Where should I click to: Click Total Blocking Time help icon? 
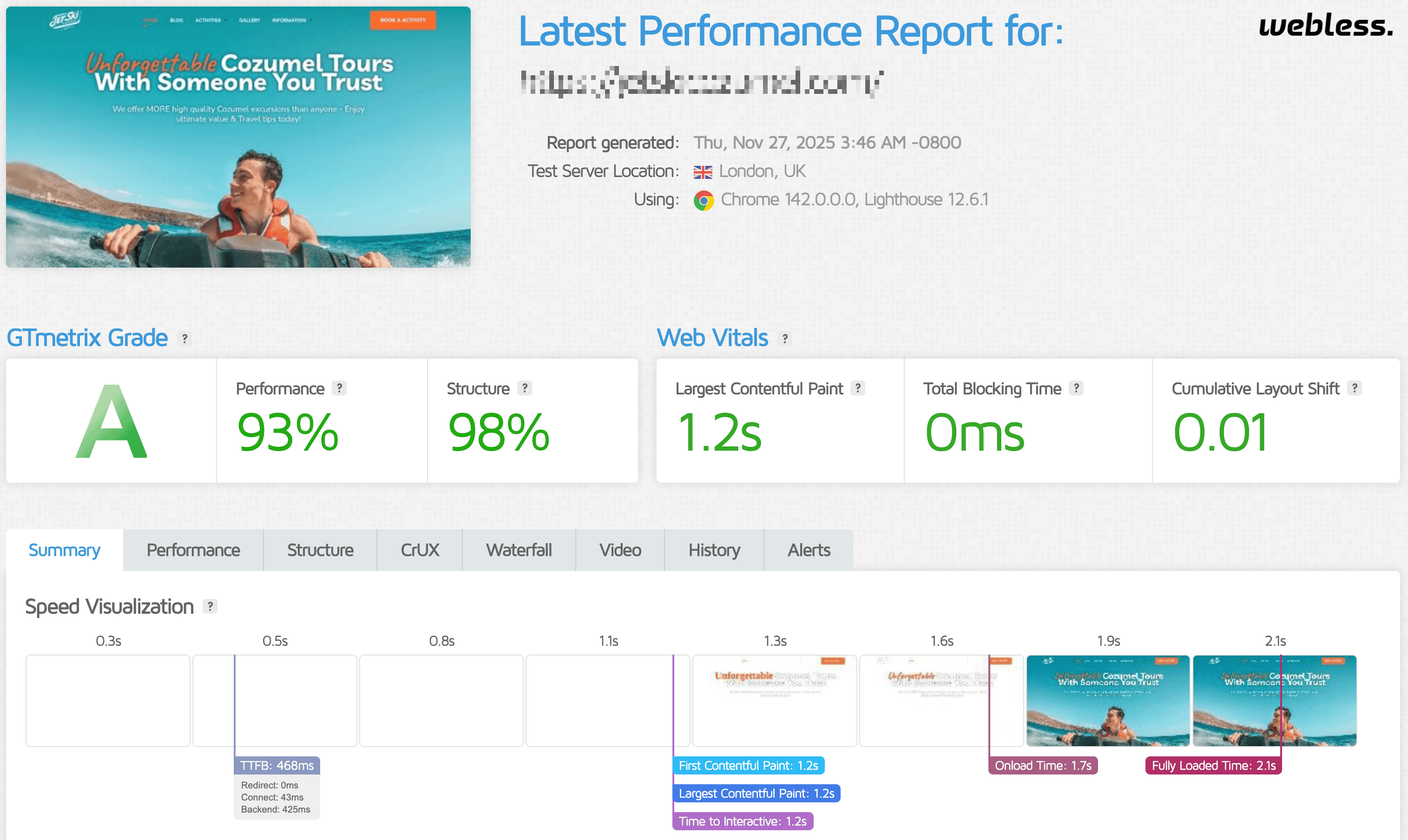[1076, 388]
